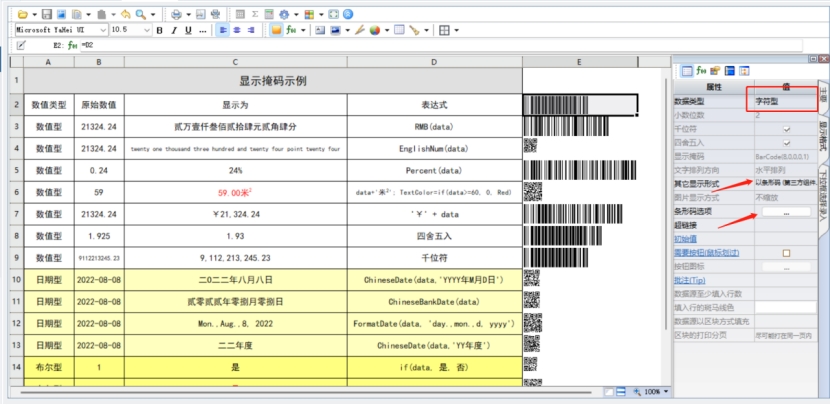The width and height of the screenshot is (830, 405).
Task: Click the copy documents icon
Action: click(77, 14)
